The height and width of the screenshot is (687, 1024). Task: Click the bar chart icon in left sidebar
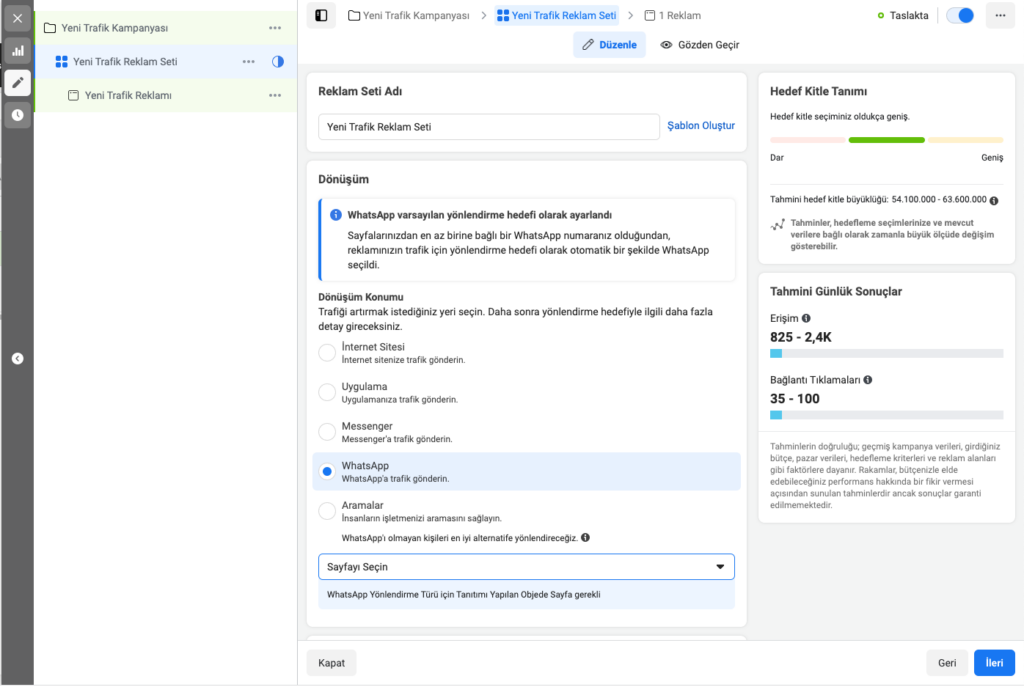coord(17,50)
